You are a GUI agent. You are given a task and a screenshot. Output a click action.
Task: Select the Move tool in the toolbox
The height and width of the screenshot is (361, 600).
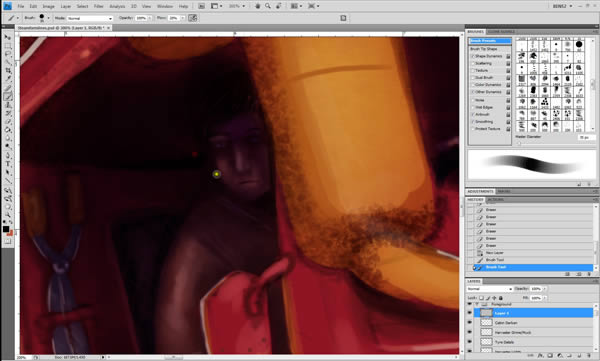[7, 37]
